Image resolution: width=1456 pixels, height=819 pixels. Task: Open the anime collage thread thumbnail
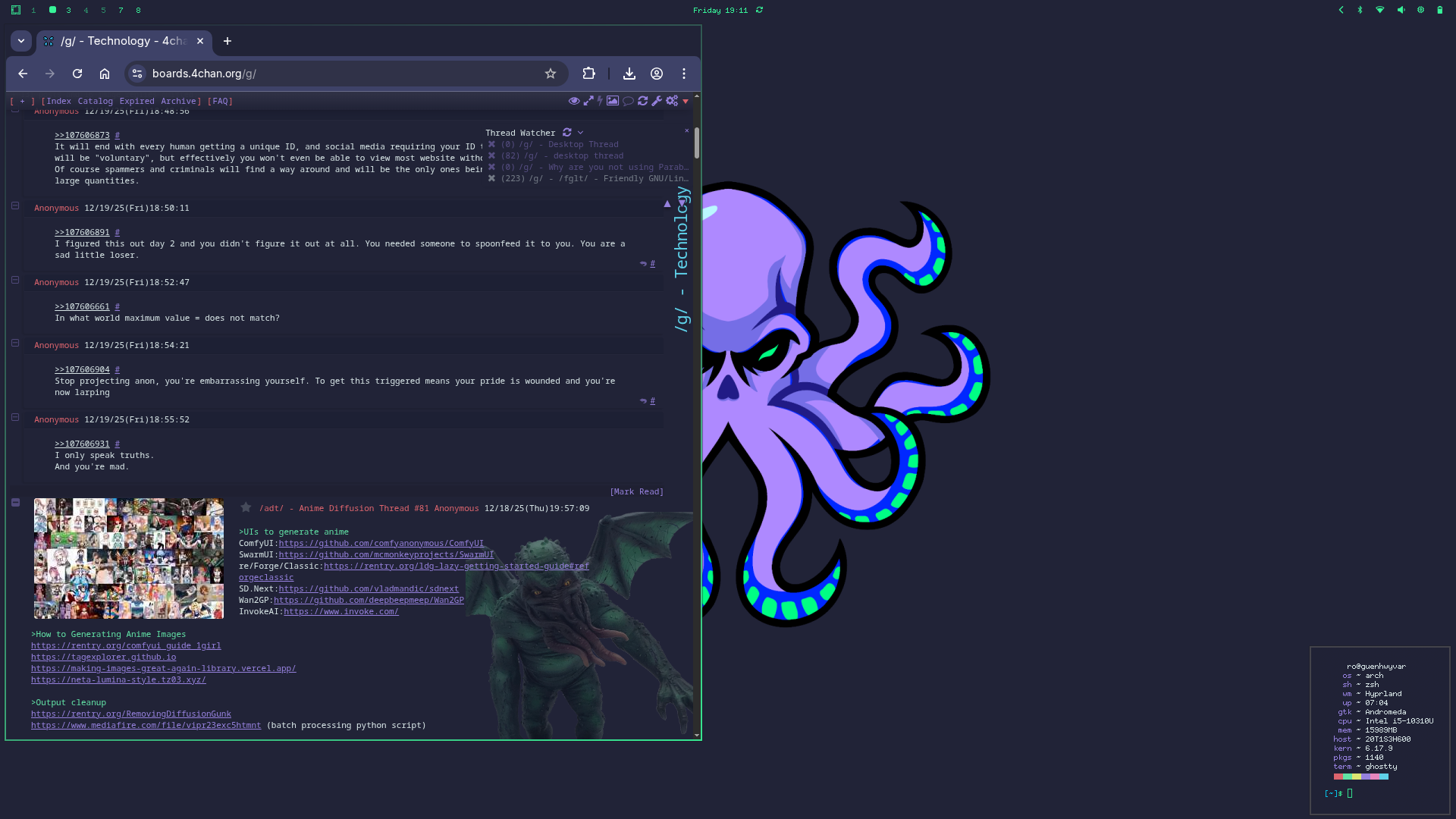click(129, 558)
